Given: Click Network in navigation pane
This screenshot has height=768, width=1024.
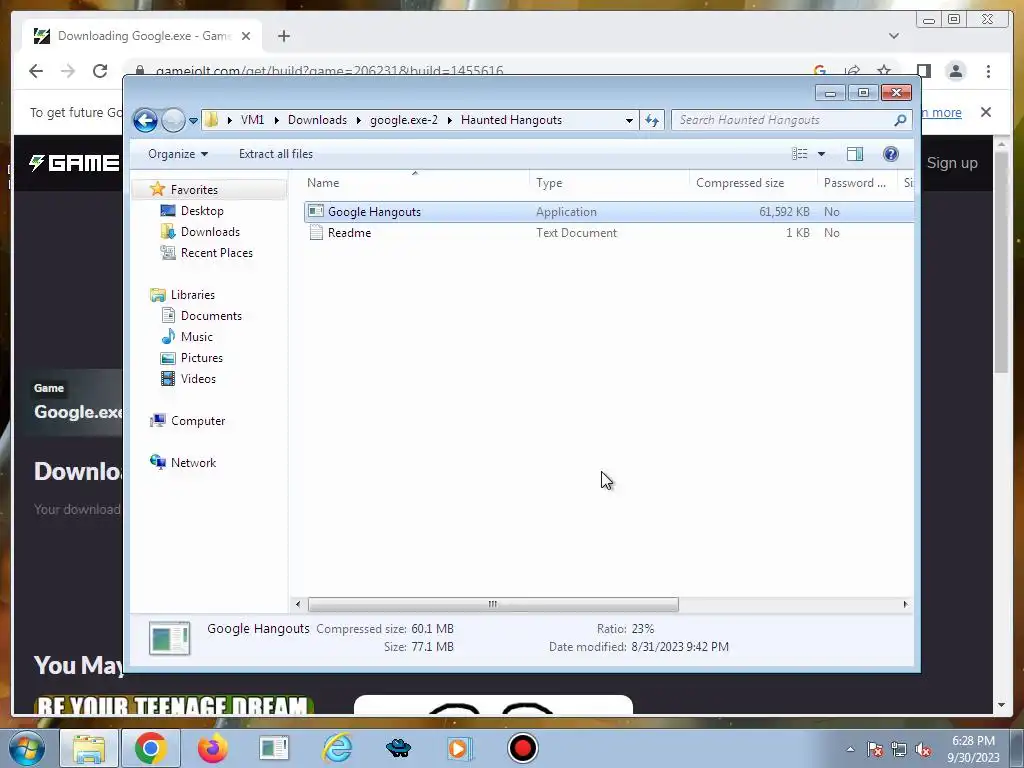Looking at the screenshot, I should 193,462.
